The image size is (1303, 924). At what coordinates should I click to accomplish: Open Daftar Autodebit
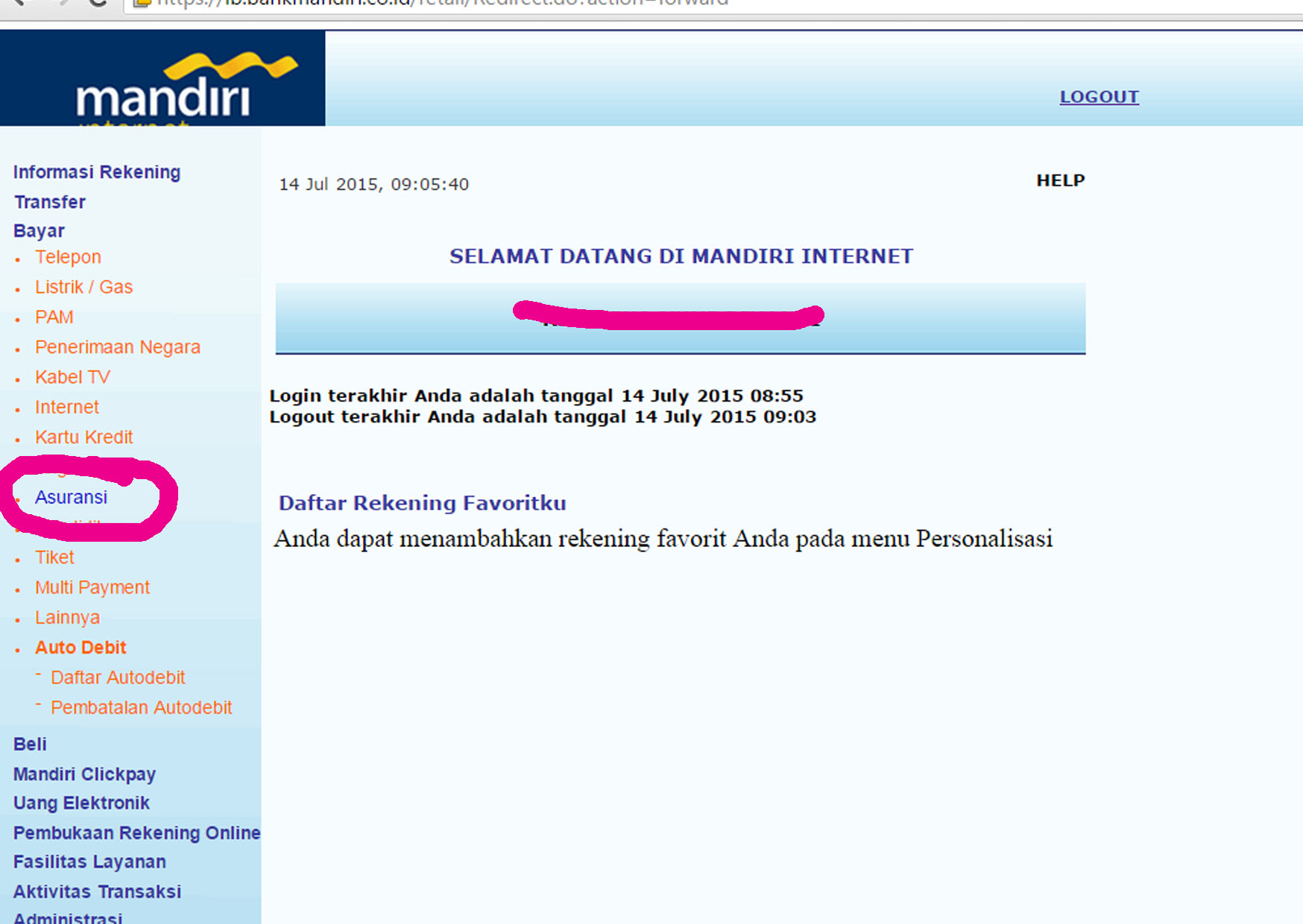coord(118,677)
